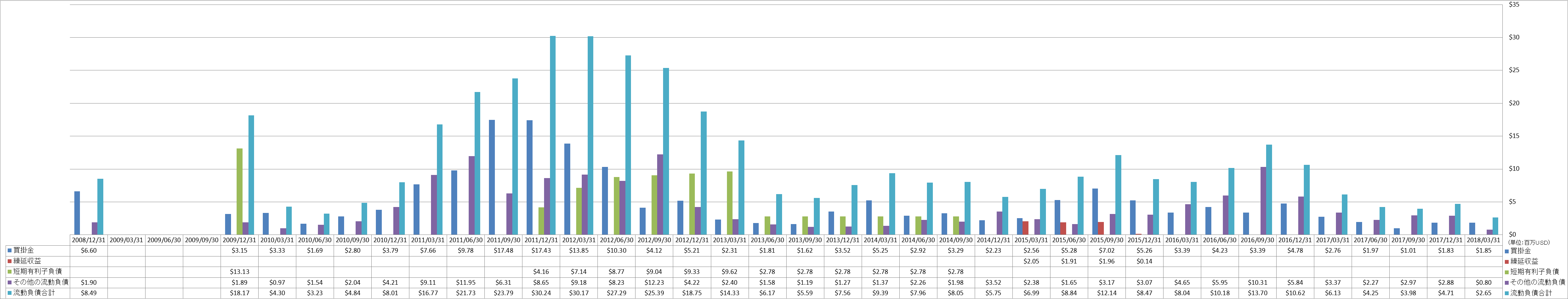The image size is (1568, 299).
Task: Click the 2015/03/31 date column header
Action: (x=1031, y=240)
